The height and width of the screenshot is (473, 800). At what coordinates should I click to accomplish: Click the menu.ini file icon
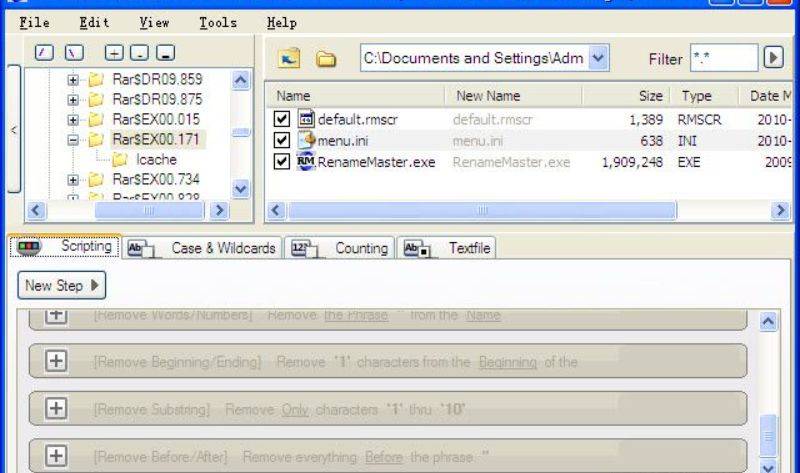306,140
